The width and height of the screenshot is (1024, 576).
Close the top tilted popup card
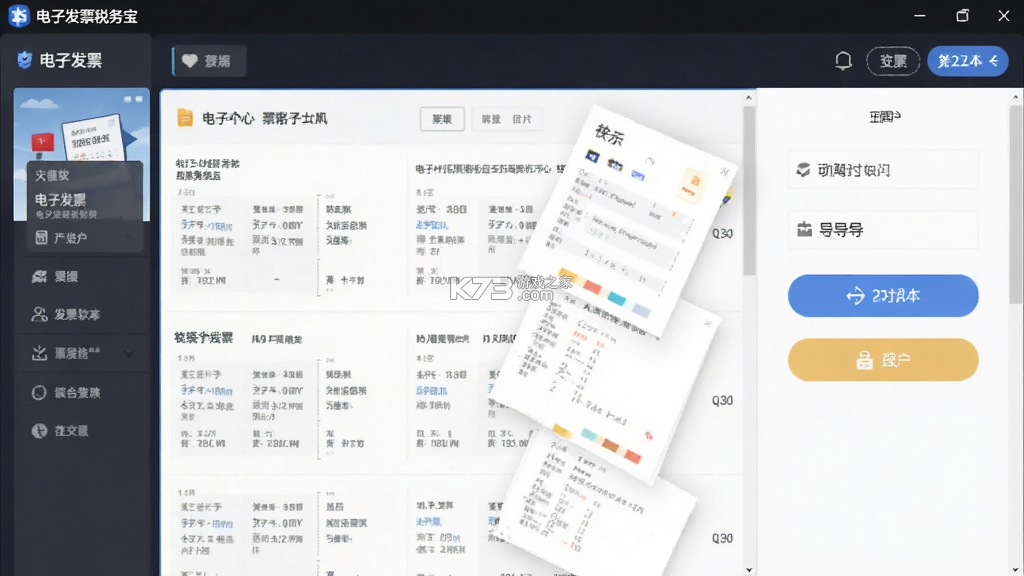(724, 171)
